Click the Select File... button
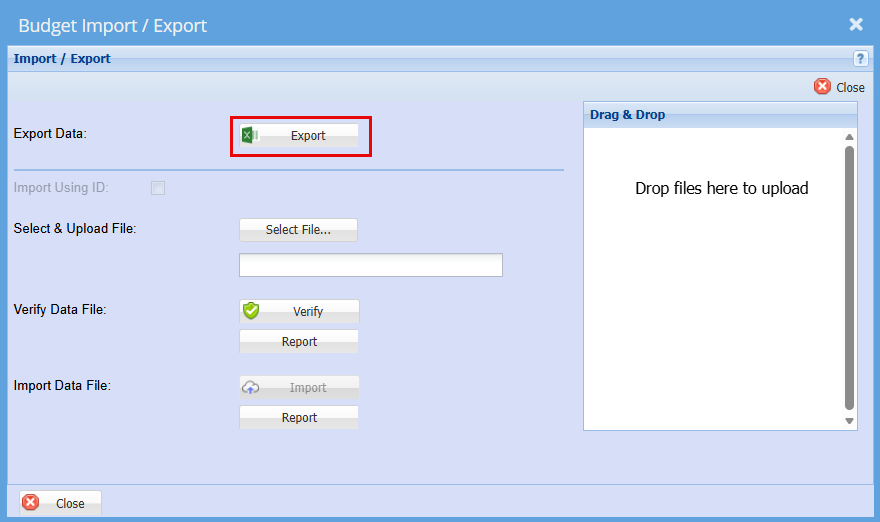880x522 pixels. (298, 230)
